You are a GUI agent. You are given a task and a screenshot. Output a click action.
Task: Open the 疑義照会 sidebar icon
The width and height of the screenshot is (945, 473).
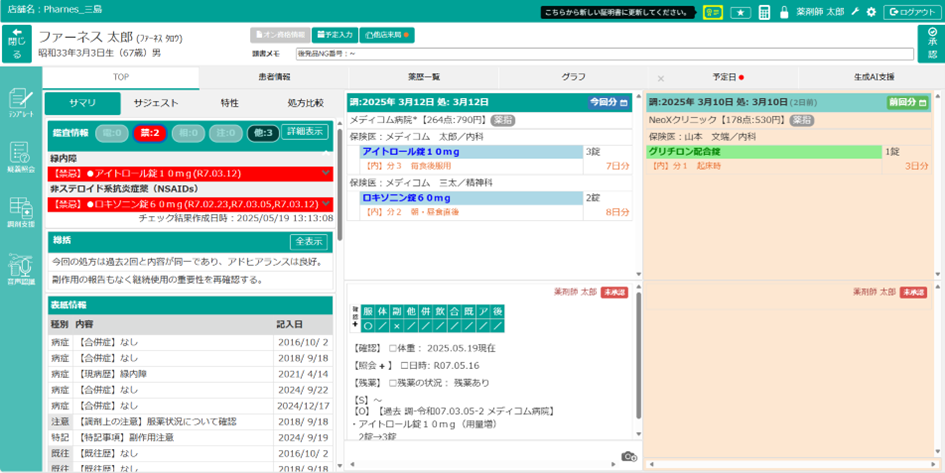pyautogui.click(x=20, y=155)
